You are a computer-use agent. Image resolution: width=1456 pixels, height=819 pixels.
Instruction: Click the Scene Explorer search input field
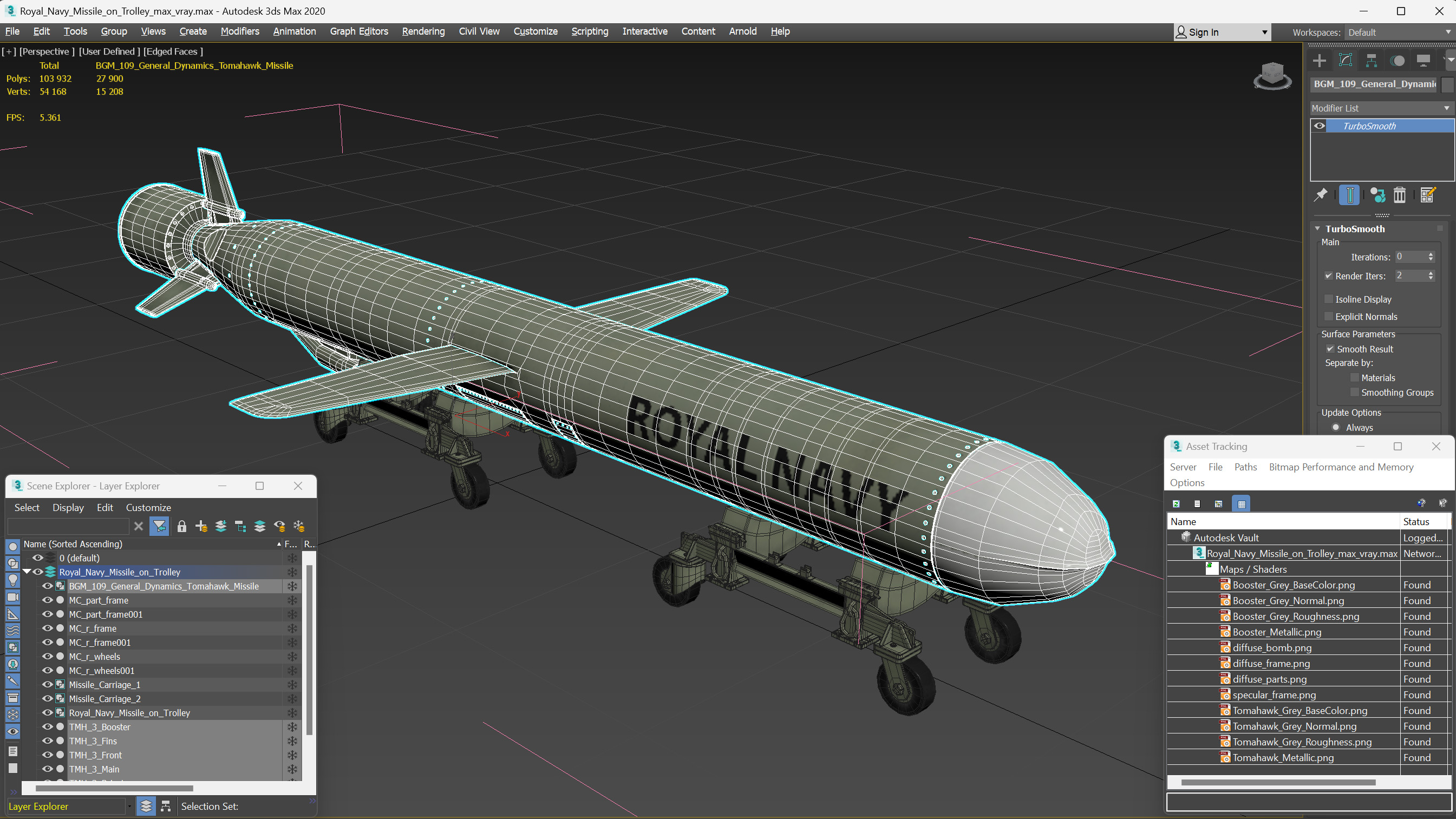[x=68, y=526]
